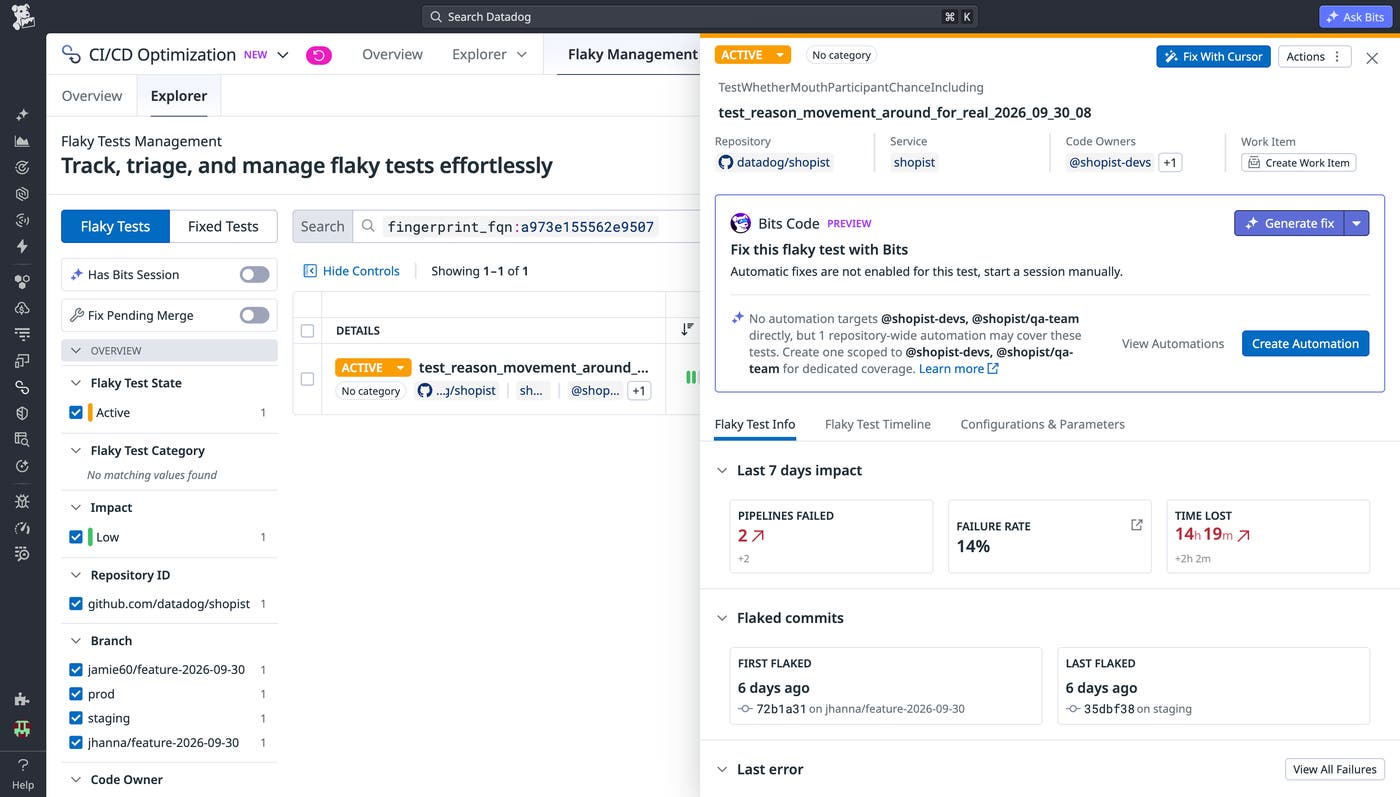Click the Datadog dog logo
This screenshot has width=1400, height=797.
click(x=22, y=16)
